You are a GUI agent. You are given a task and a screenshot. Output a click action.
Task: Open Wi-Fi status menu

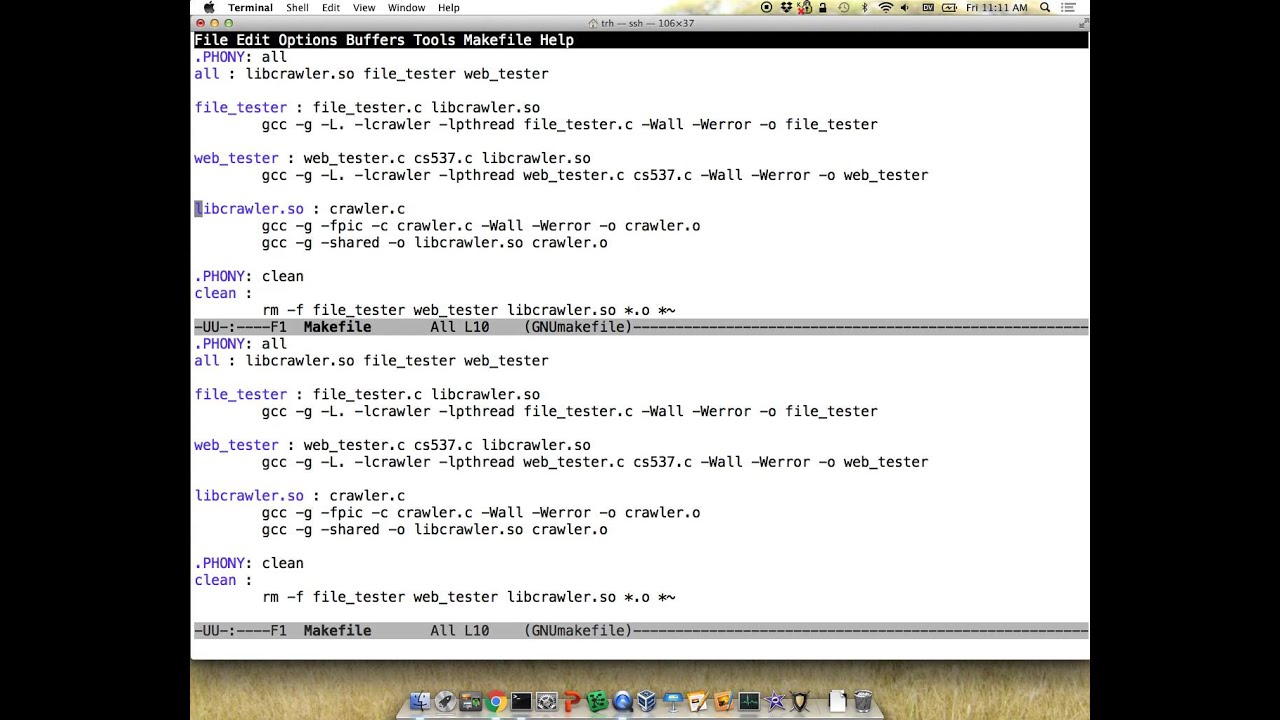tap(886, 7)
